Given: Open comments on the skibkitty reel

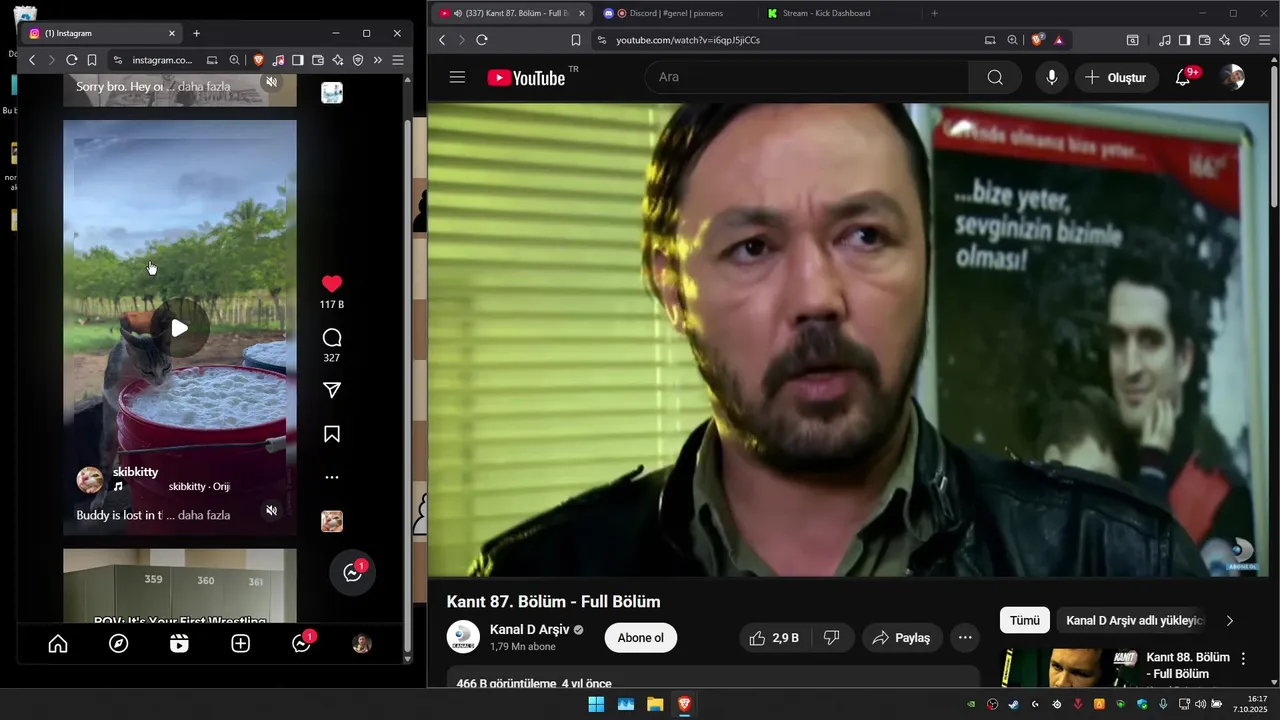Looking at the screenshot, I should coord(332,338).
